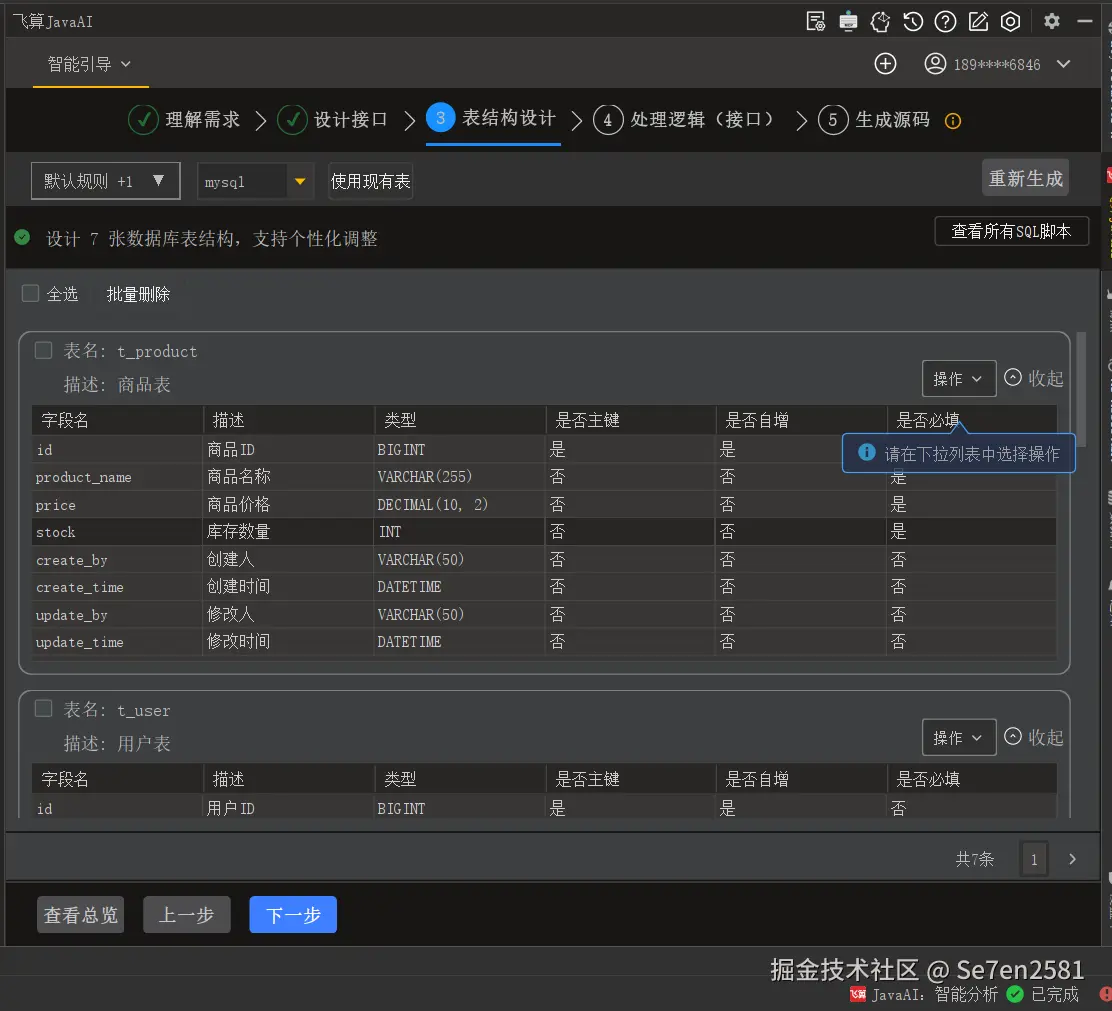This screenshot has height=1011, width=1112.
Task: Open the 默认规则 +1 dropdown
Action: tap(106, 181)
